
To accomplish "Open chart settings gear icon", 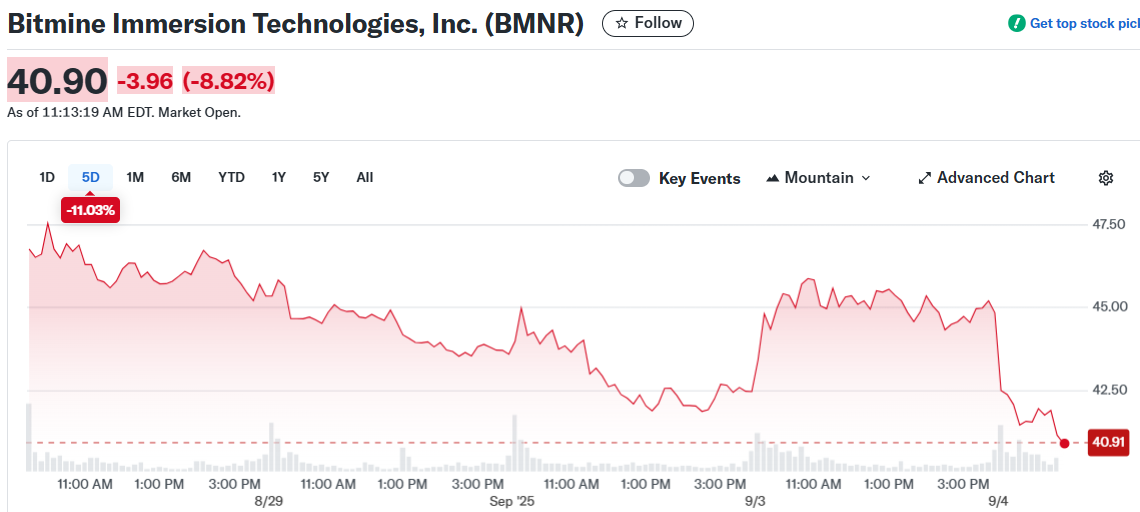I will pyautogui.click(x=1105, y=178).
